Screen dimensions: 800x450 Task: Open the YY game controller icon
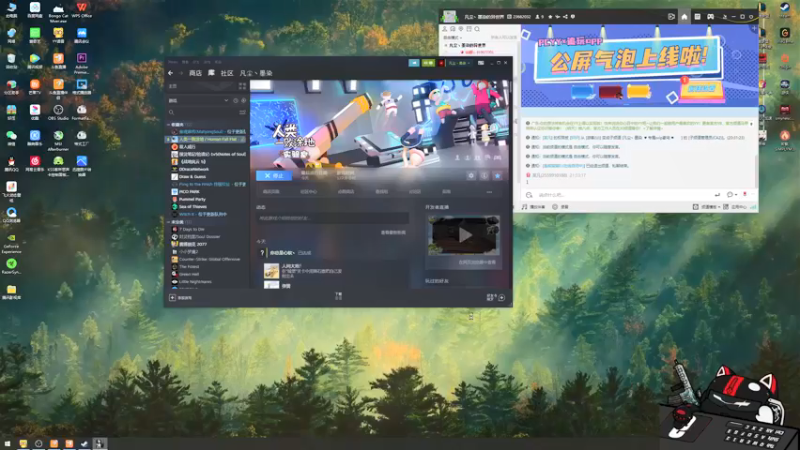pyautogui.click(x=710, y=16)
